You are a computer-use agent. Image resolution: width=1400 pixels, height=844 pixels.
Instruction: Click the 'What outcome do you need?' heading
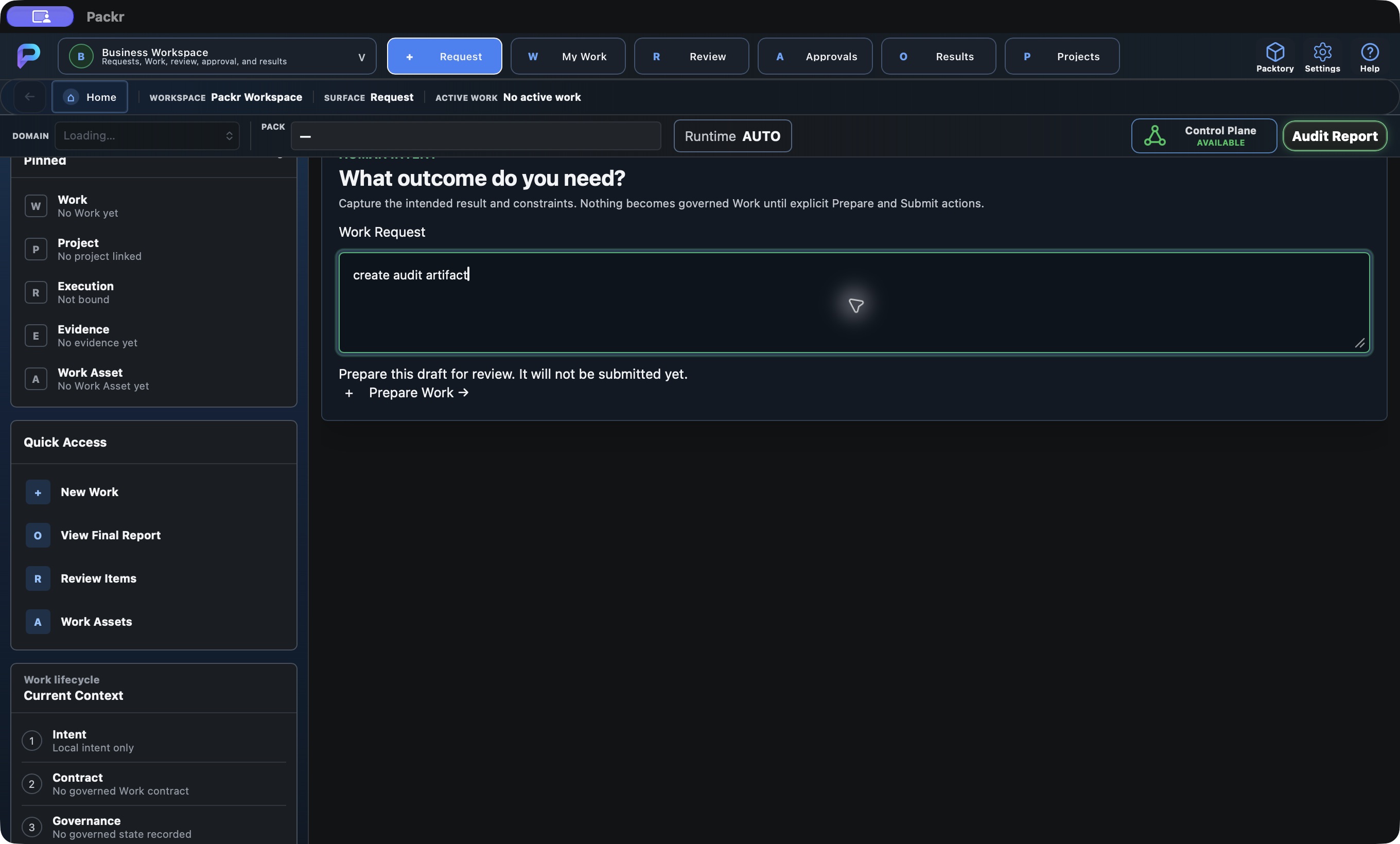482,179
